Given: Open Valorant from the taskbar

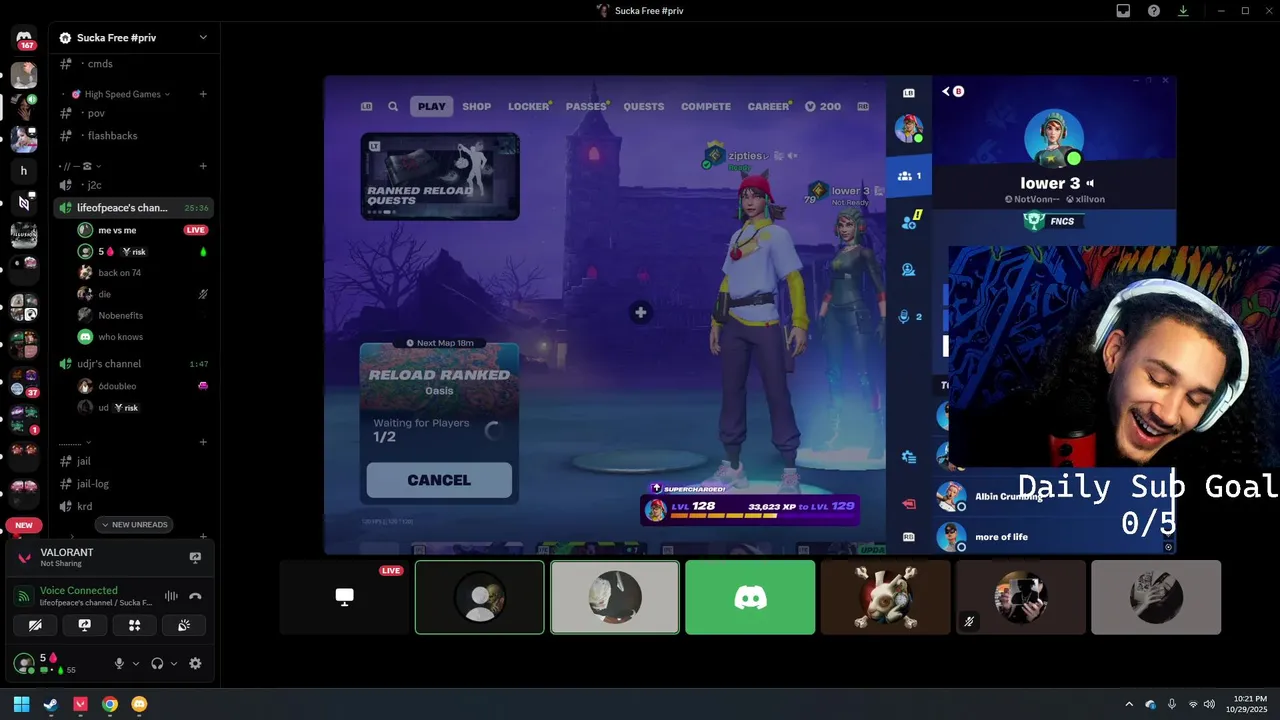Looking at the screenshot, I should (80, 704).
